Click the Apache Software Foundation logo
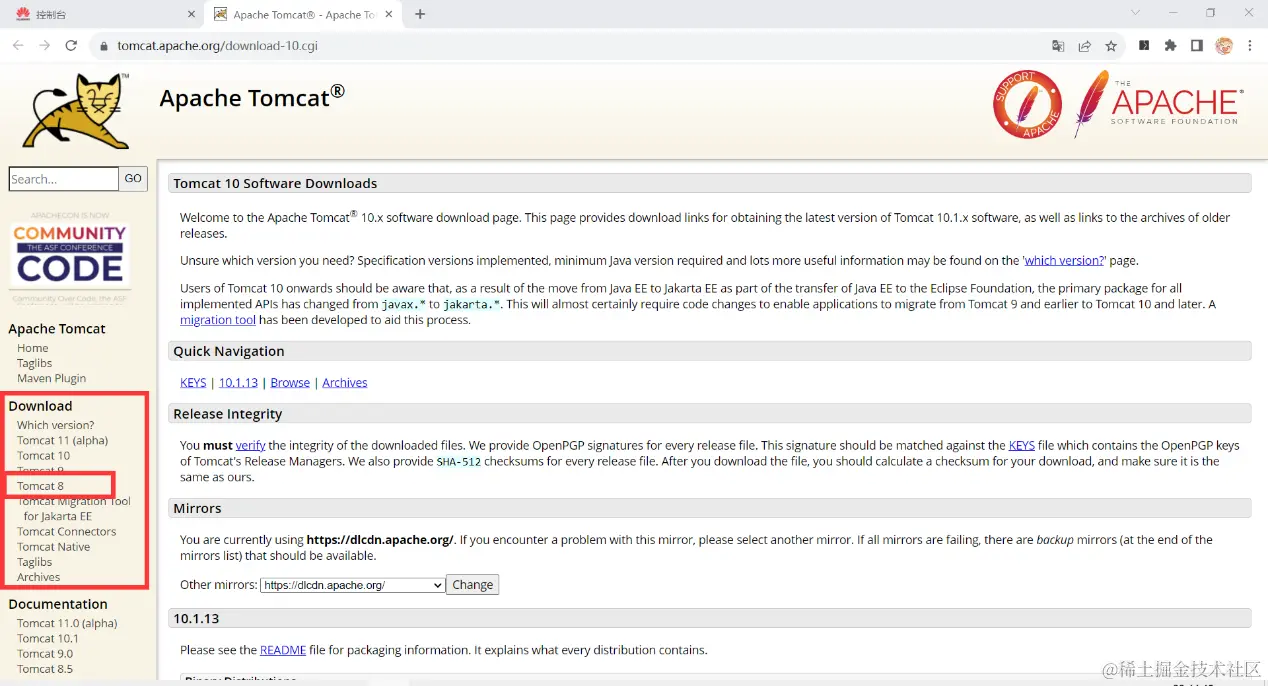Image resolution: width=1268 pixels, height=686 pixels. click(1158, 104)
